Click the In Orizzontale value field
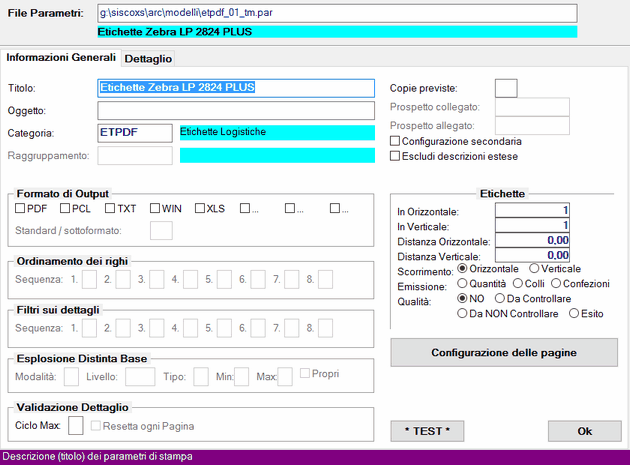 pos(532,210)
